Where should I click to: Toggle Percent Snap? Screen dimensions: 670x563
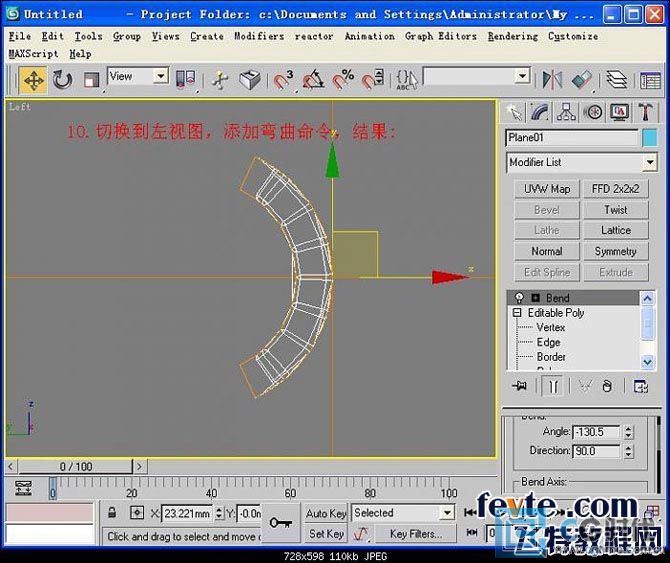point(343,80)
